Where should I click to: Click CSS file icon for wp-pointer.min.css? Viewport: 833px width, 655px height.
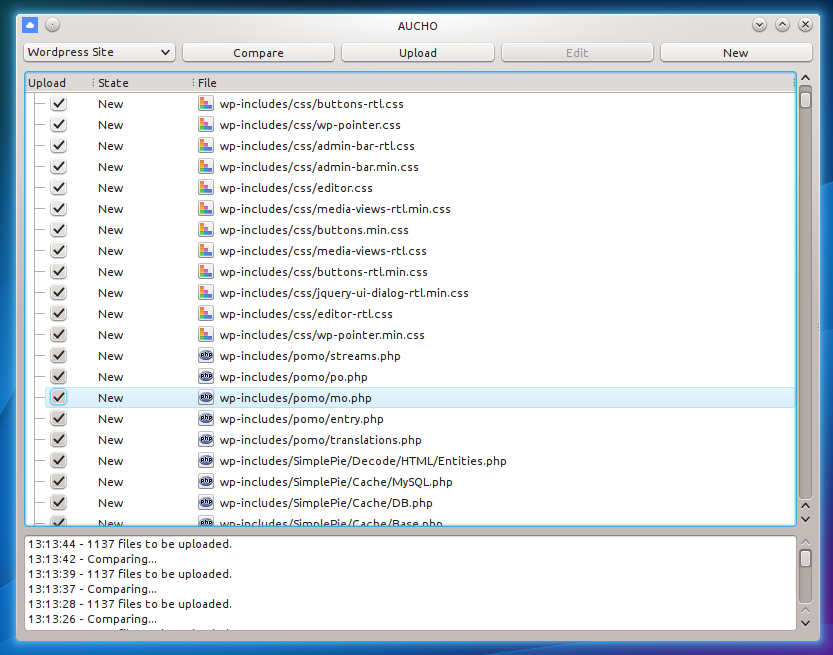206,334
